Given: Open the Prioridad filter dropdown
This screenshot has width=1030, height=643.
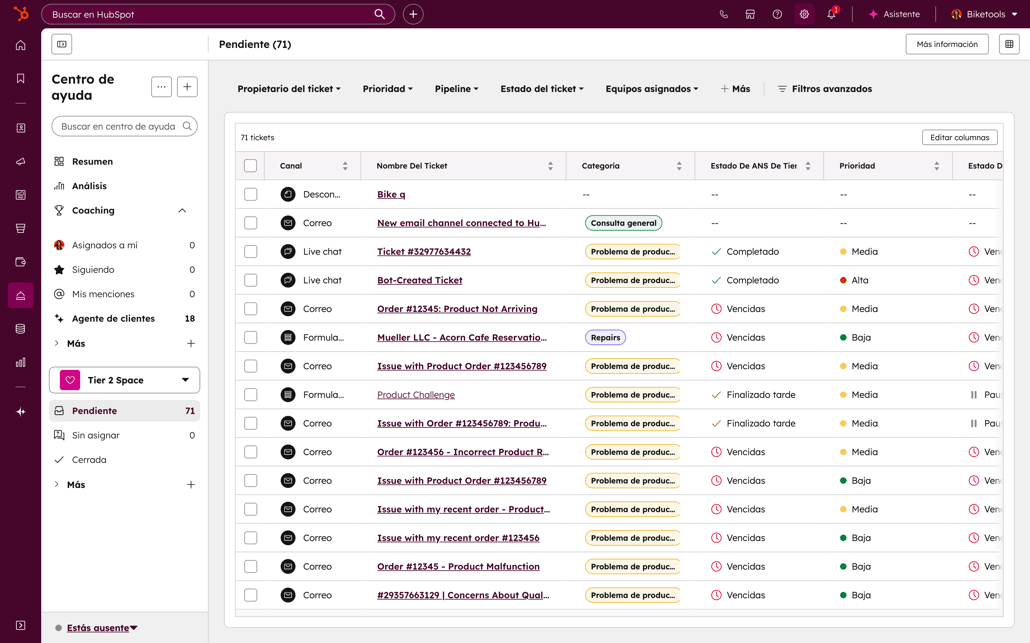Looking at the screenshot, I should tap(387, 89).
